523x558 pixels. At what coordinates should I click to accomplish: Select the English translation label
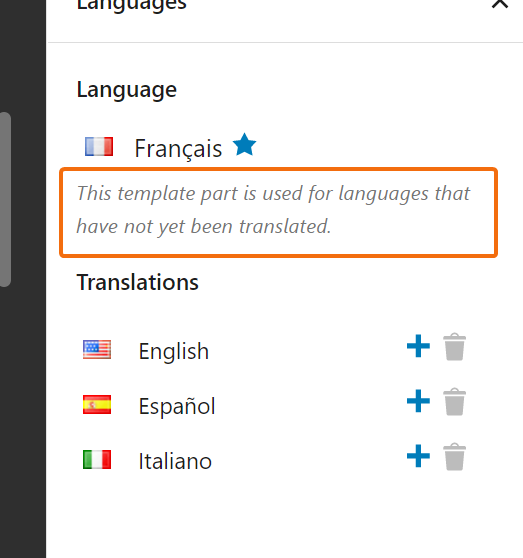[174, 351]
